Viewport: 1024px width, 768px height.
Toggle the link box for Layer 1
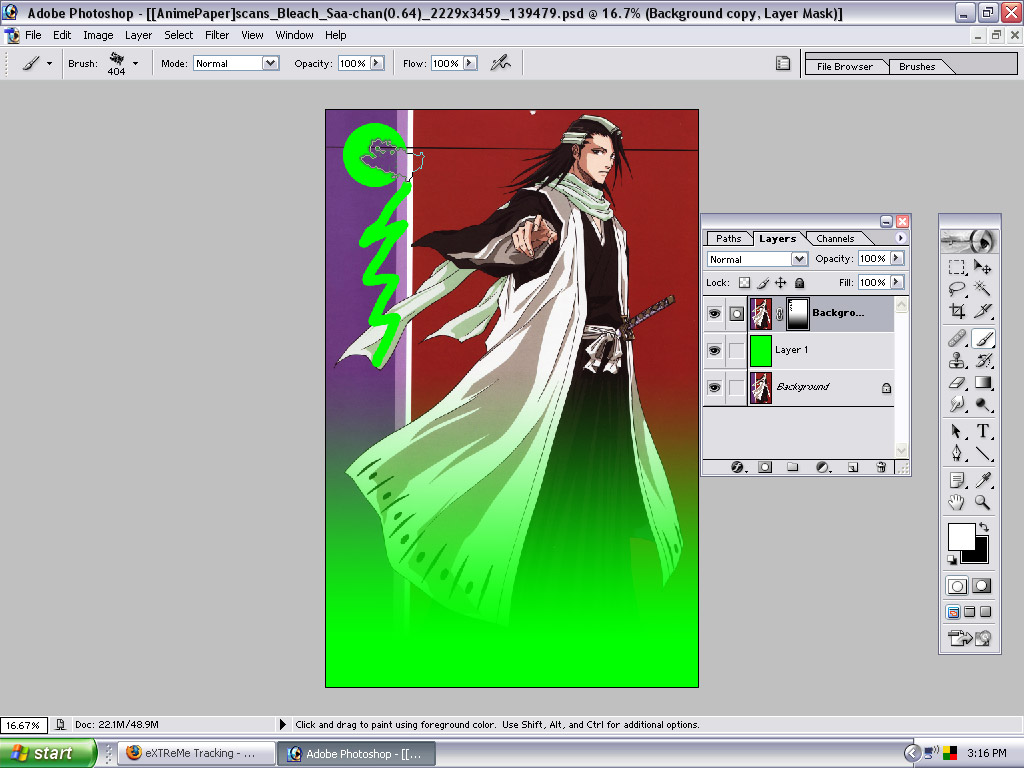click(x=736, y=351)
